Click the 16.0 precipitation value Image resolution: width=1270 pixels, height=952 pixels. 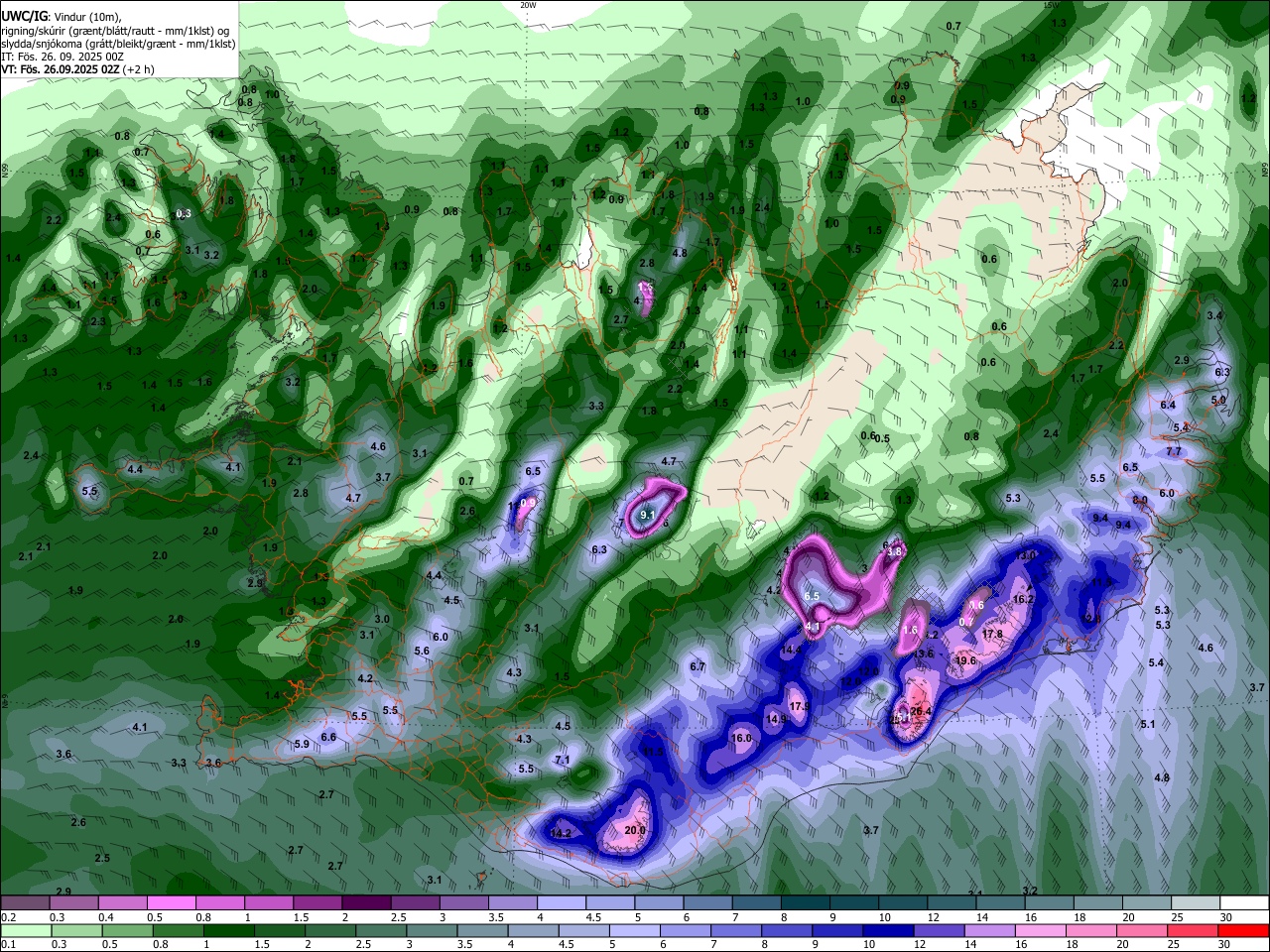741,738
